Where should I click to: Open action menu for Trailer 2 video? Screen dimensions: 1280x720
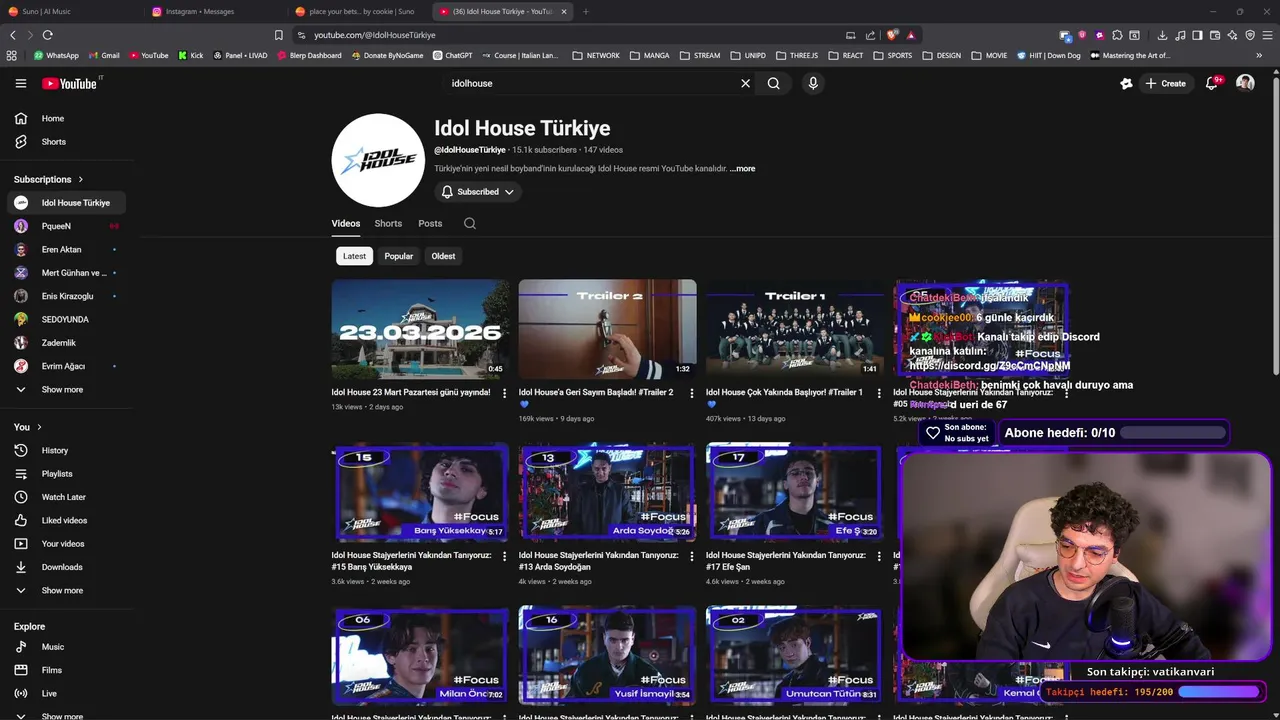tap(692, 393)
